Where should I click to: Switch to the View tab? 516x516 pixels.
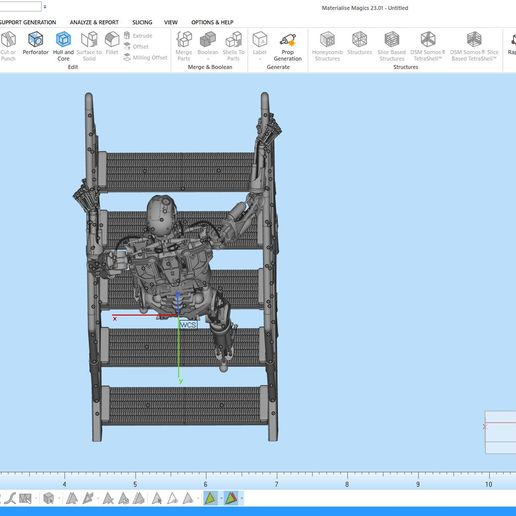[x=171, y=22]
